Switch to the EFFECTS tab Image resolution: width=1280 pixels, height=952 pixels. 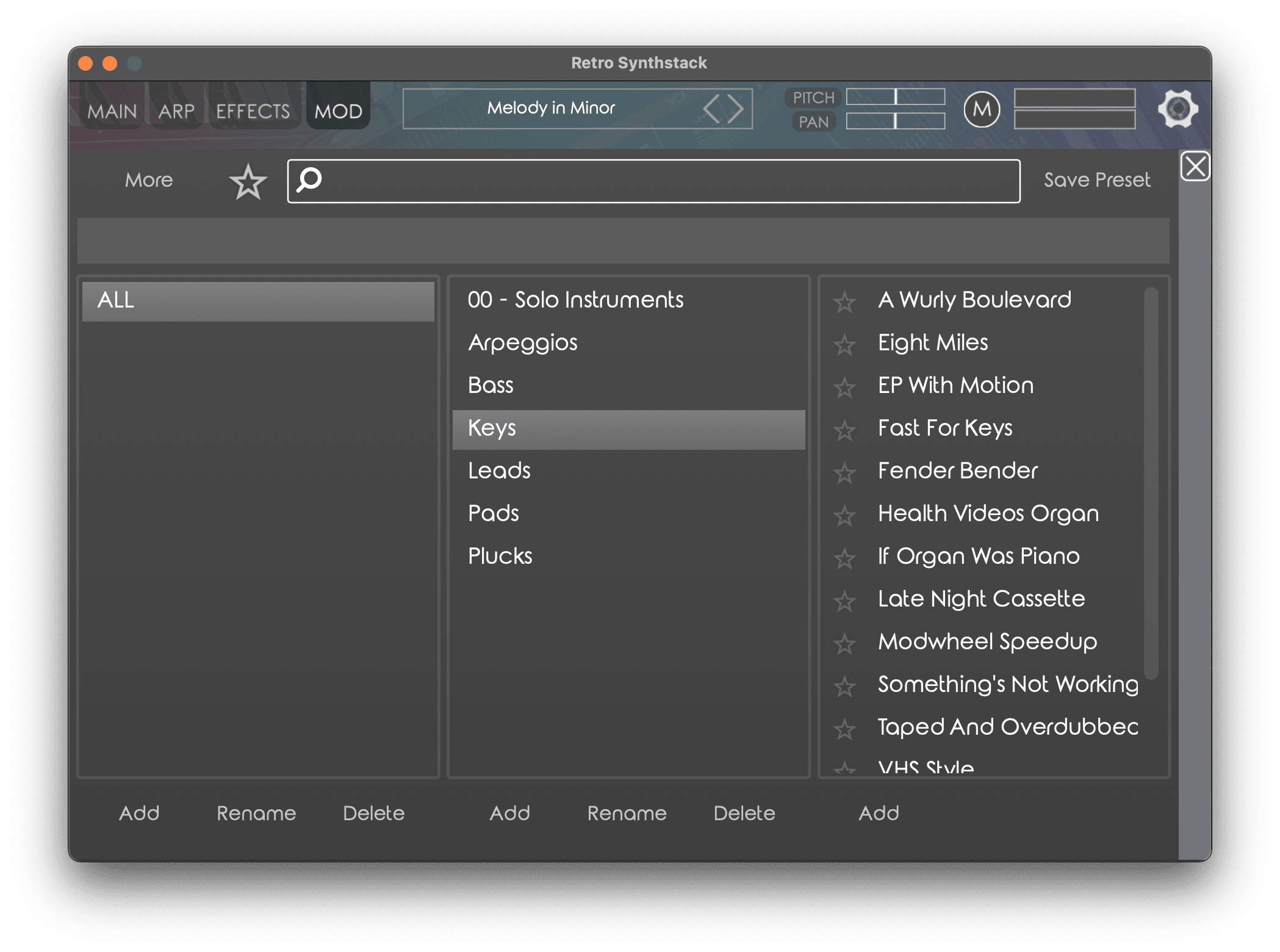coord(253,111)
